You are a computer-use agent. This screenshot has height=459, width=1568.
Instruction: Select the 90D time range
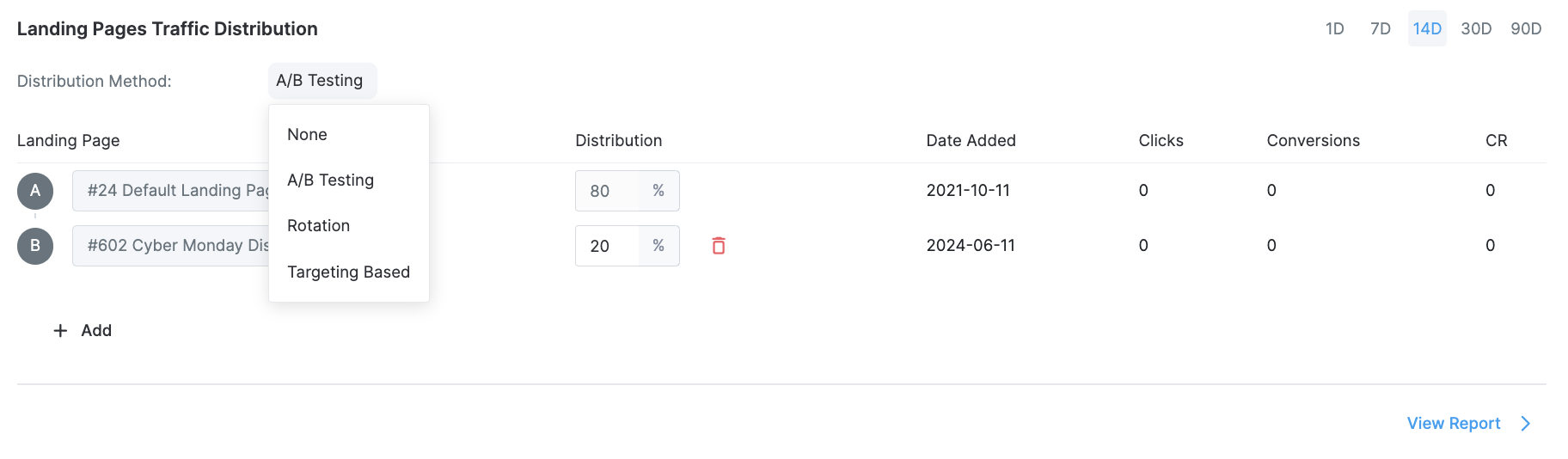point(1526,29)
